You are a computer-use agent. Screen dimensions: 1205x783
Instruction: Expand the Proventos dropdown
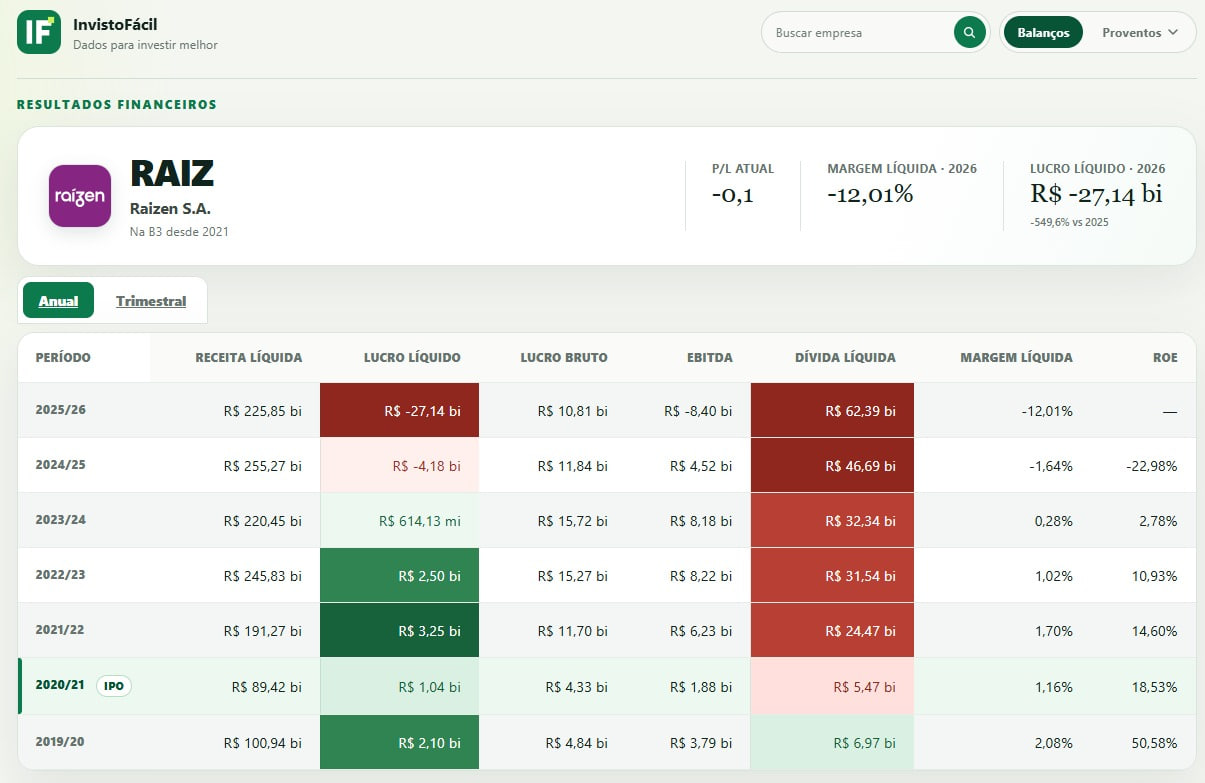pyautogui.click(x=1140, y=32)
